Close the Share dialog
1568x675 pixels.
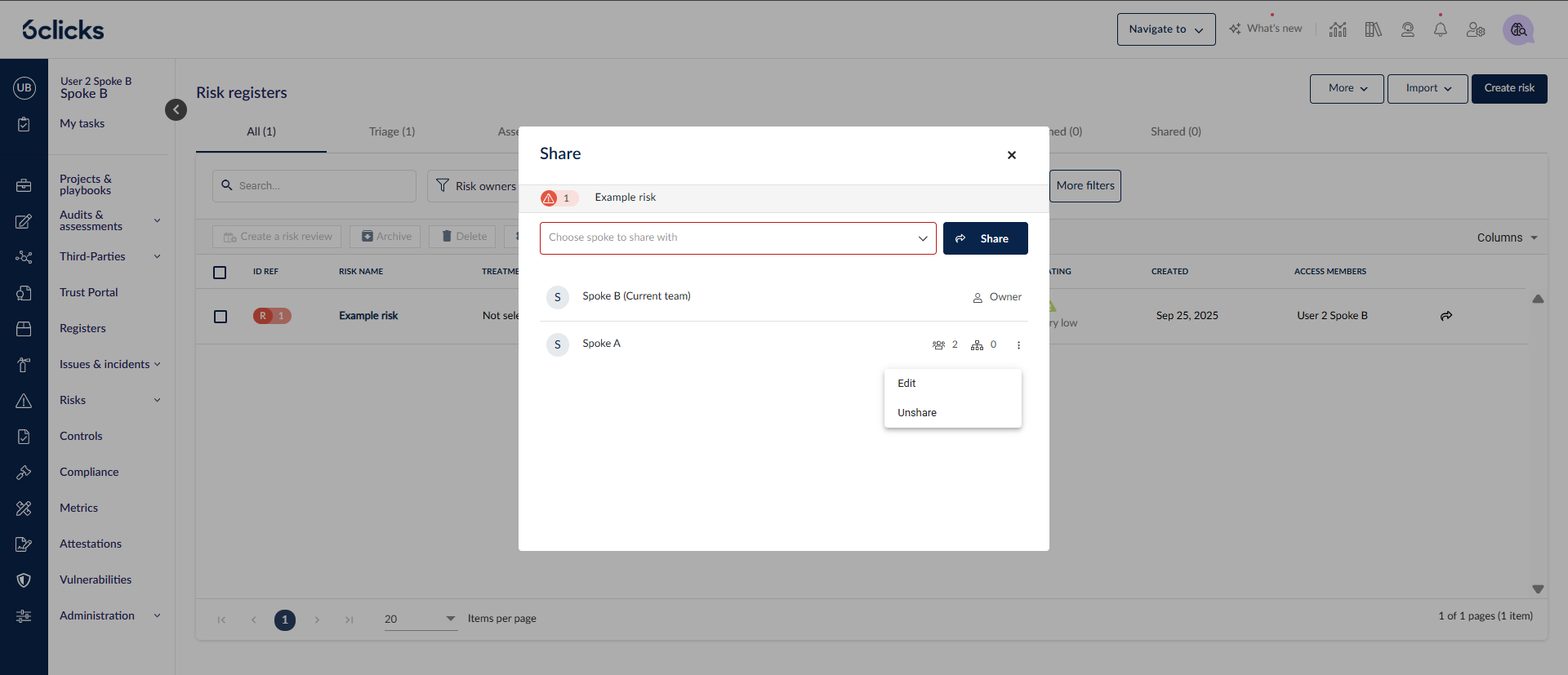point(1011,155)
